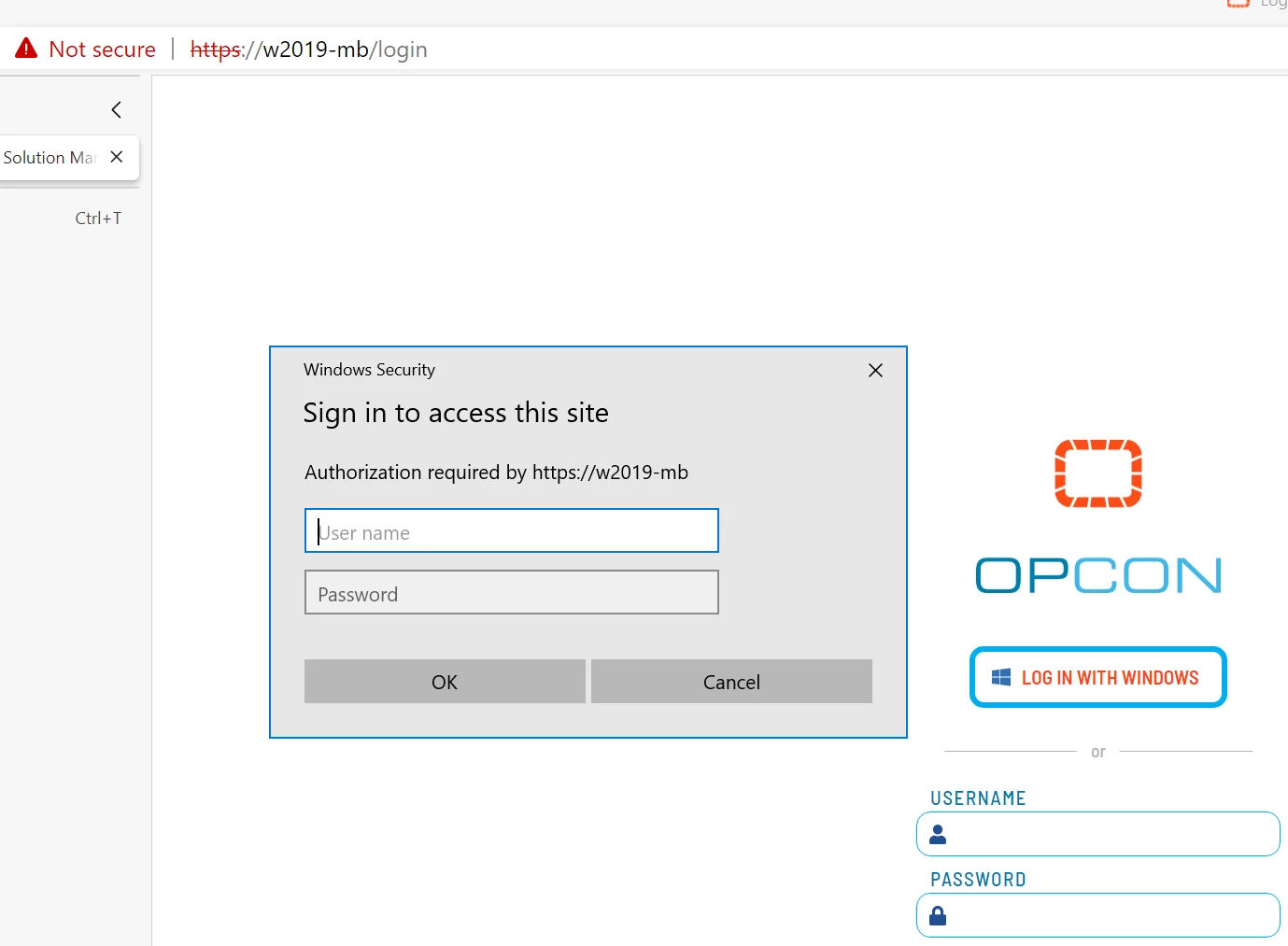Click the Ctrl+T new tab shortcut entry
This screenshot has width=1288, height=946.
pos(98,219)
